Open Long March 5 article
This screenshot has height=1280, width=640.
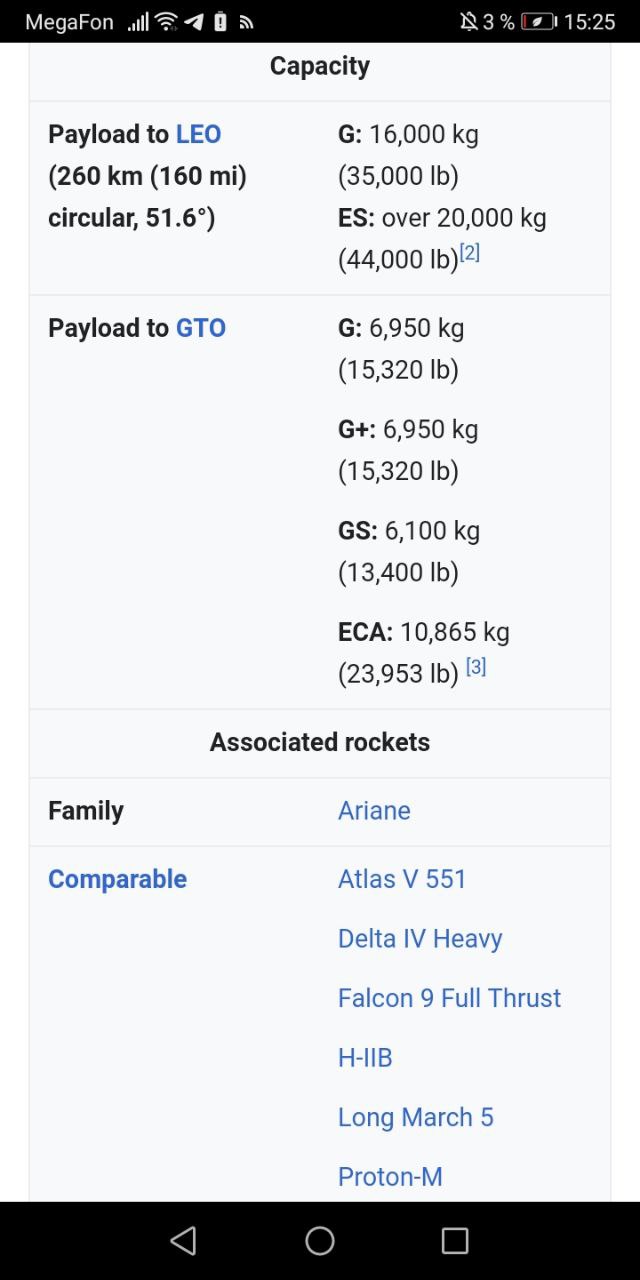tap(416, 1117)
